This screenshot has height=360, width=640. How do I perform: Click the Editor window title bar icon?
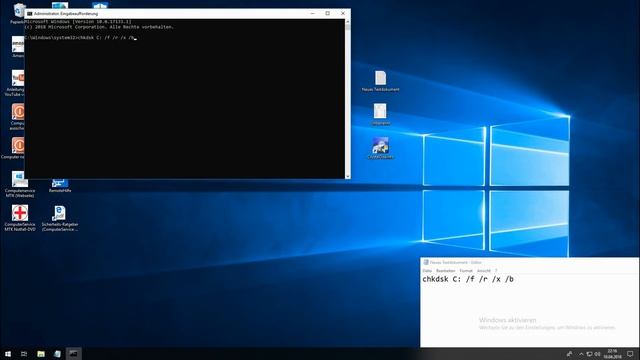[x=426, y=262]
